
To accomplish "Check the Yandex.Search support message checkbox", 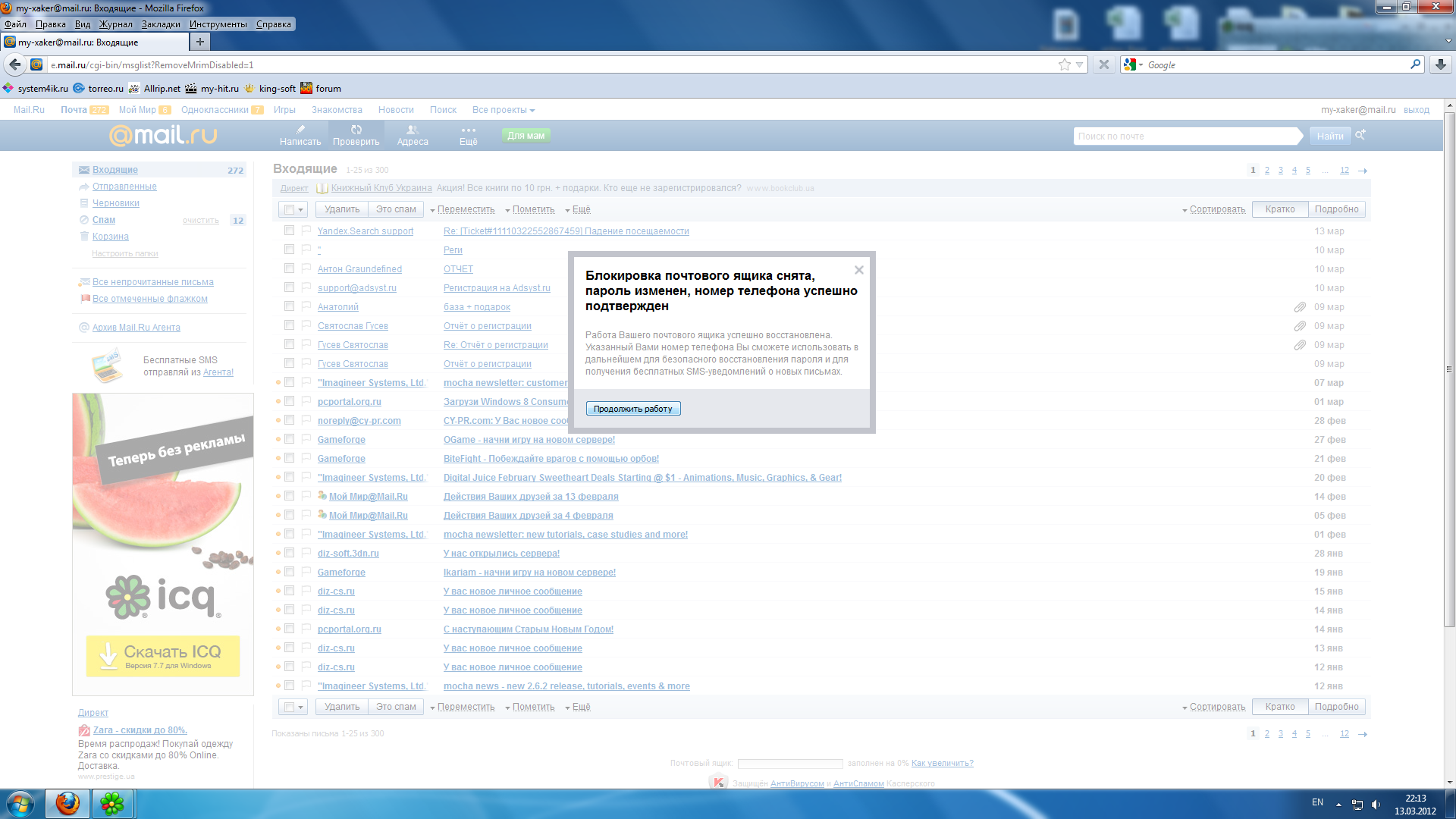I will 289,231.
